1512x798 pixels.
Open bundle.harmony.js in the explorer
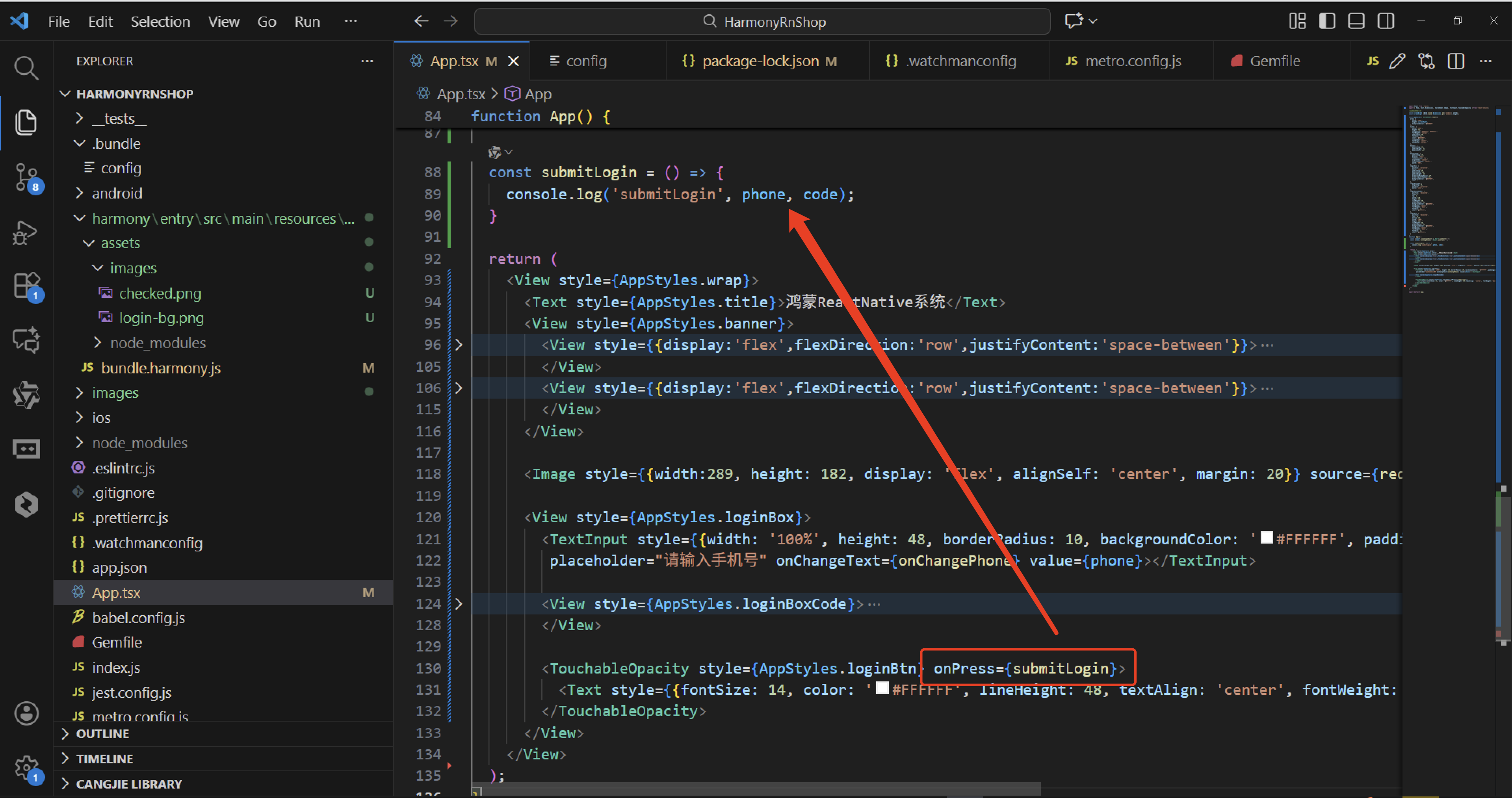(161, 368)
